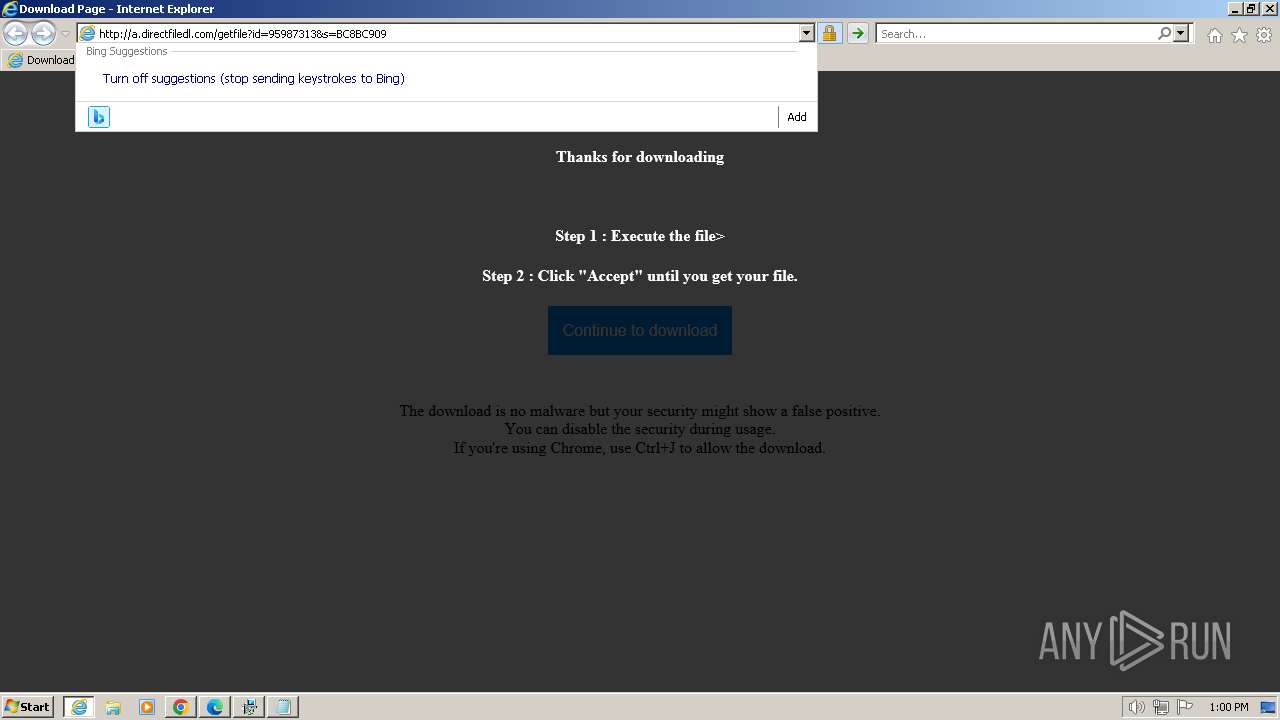The width and height of the screenshot is (1280, 720).
Task: Close the Internet Explorer window
Action: pos(1269,9)
